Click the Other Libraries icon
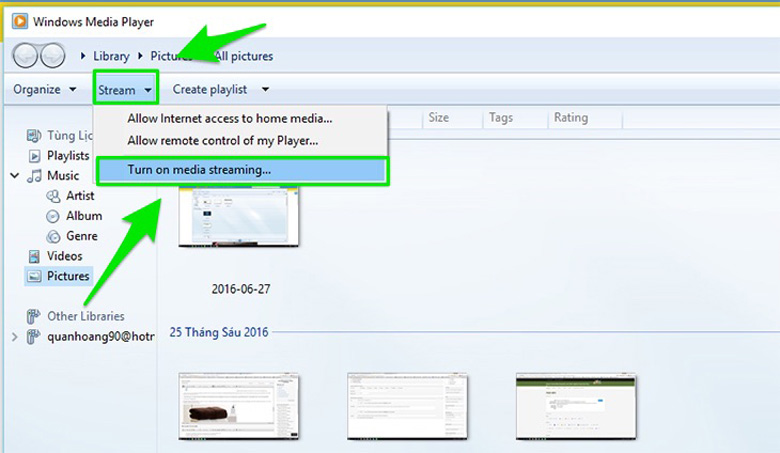The width and height of the screenshot is (780, 453). pos(34,317)
